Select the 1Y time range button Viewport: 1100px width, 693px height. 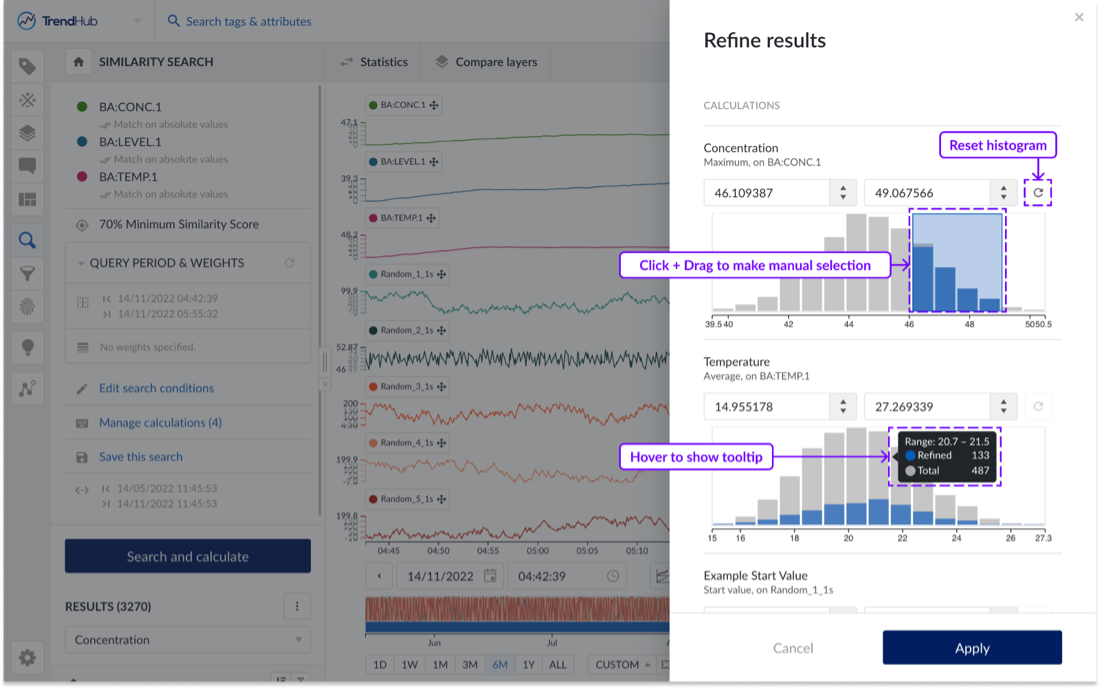(x=529, y=665)
